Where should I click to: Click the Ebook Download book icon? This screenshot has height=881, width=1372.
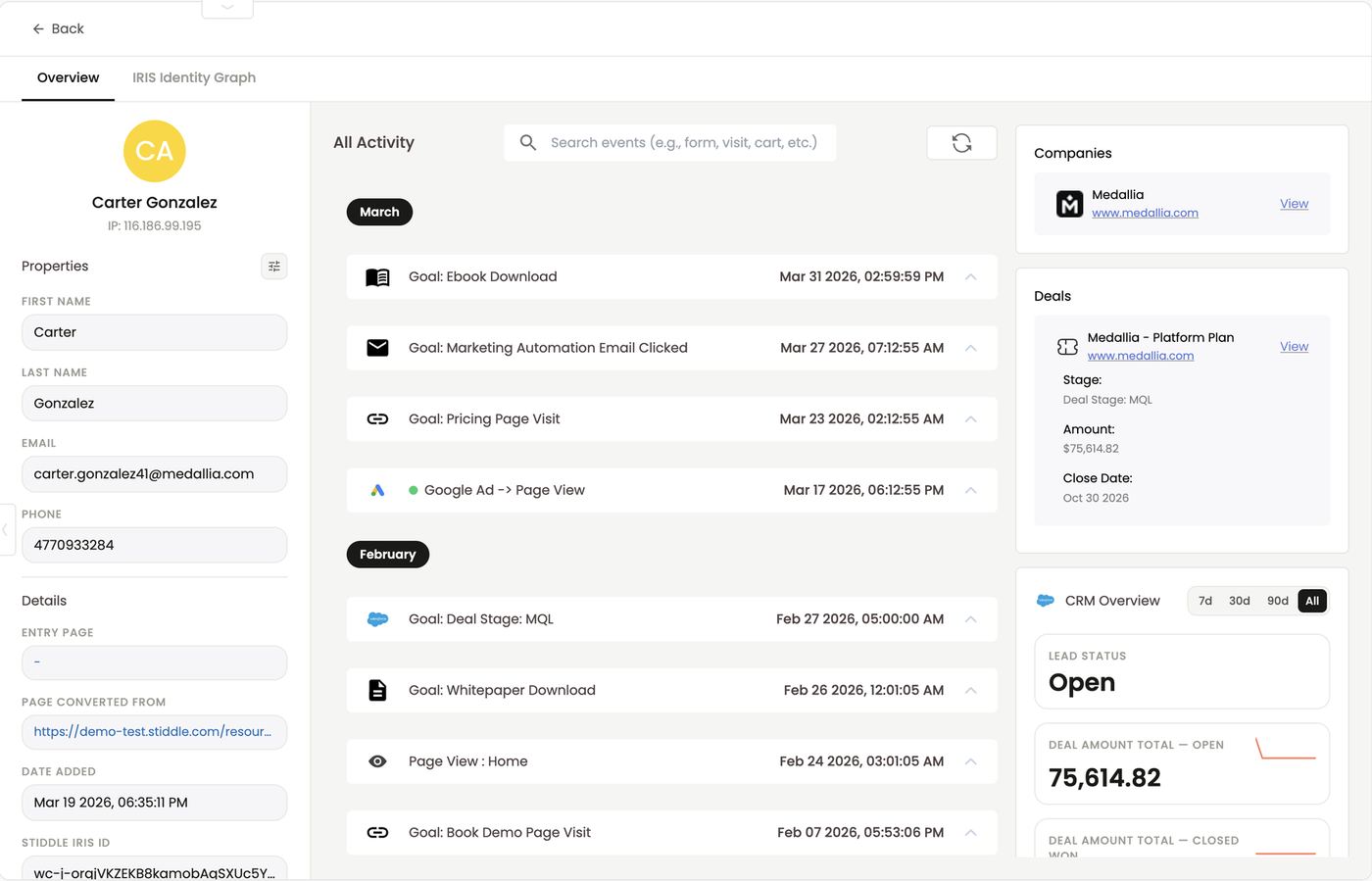point(377,277)
